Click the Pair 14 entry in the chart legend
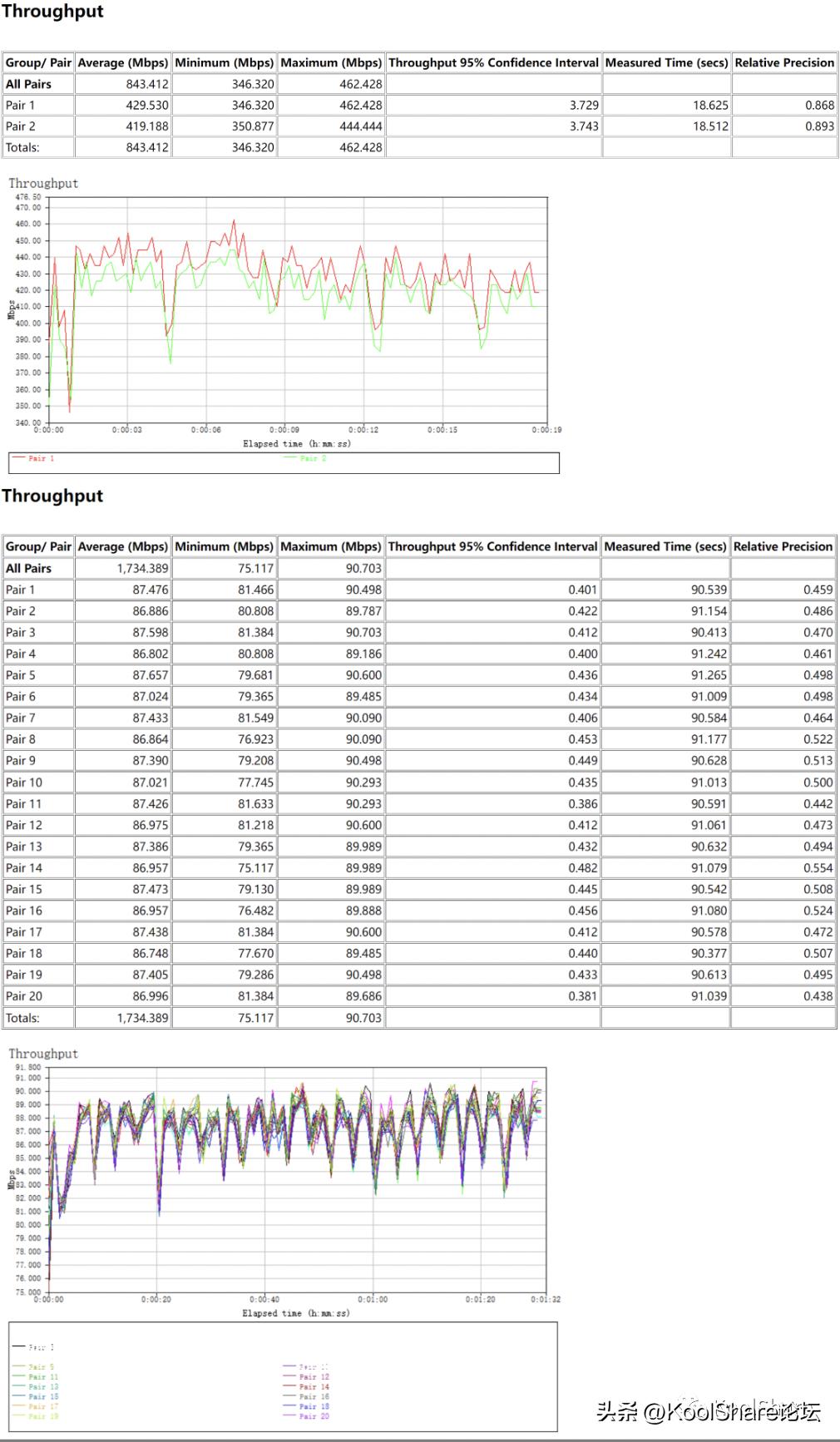Image resolution: width=840 pixels, height=1442 pixels. (x=307, y=1387)
